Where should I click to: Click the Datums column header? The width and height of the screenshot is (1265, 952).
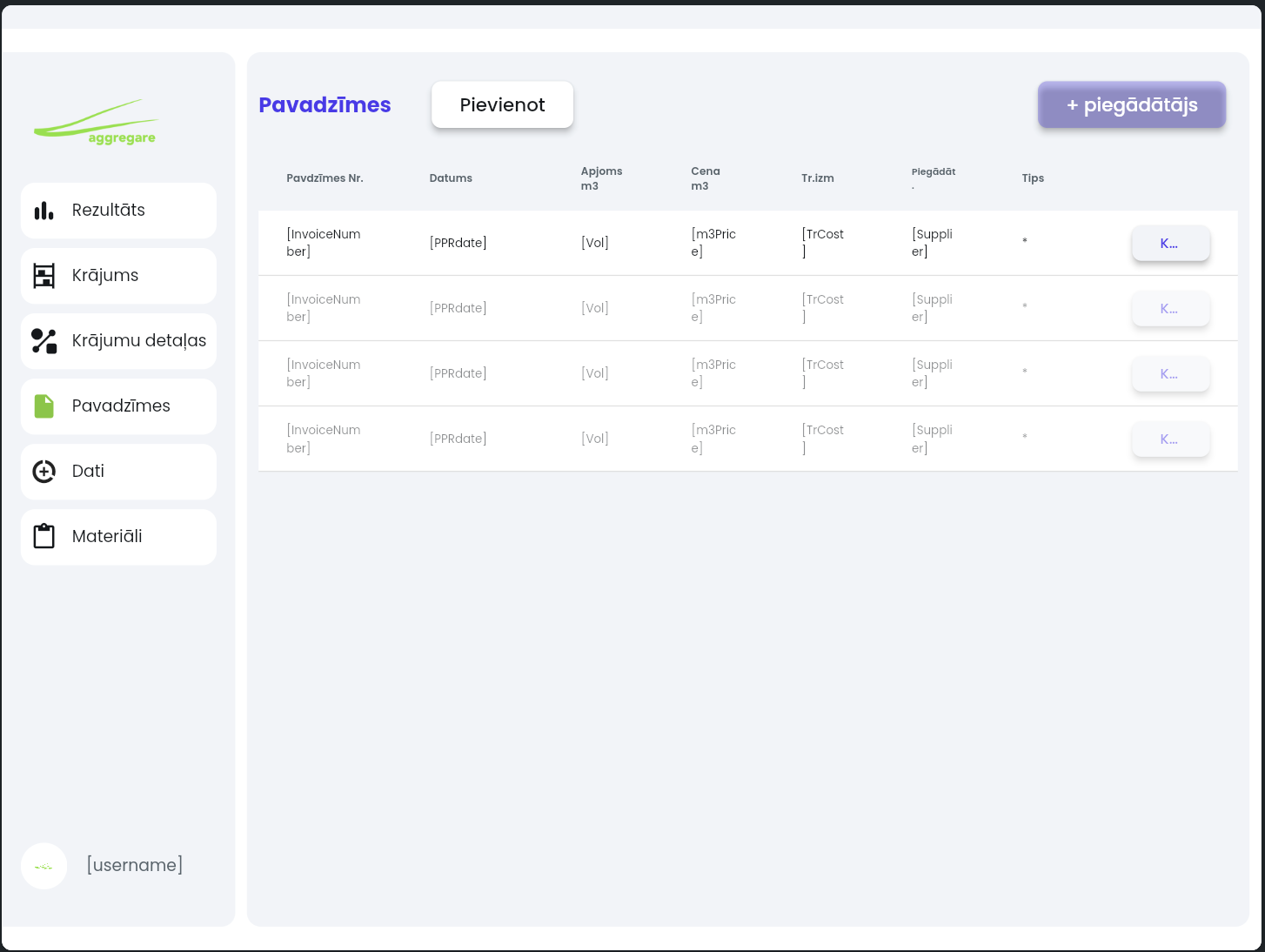pos(451,178)
